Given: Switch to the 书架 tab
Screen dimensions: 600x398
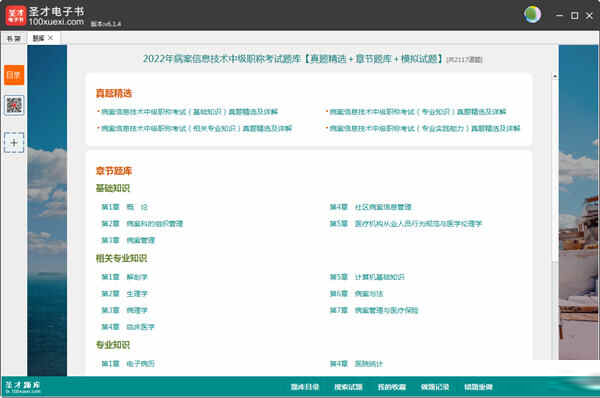Looking at the screenshot, I should coord(14,38).
